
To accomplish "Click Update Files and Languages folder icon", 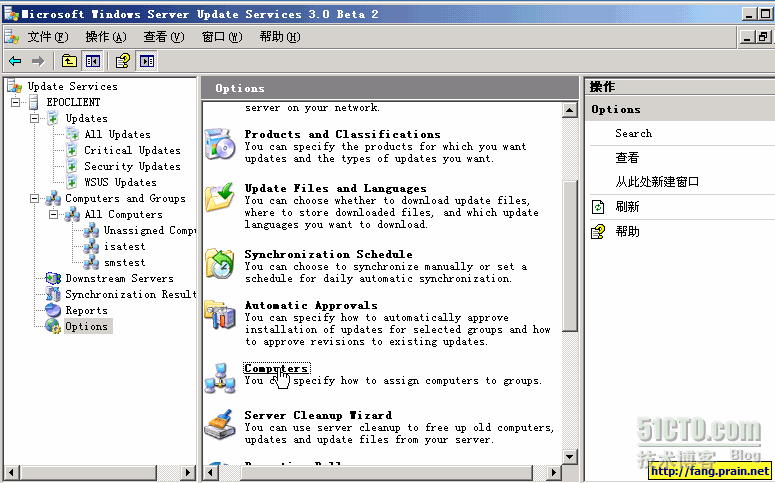I will (220, 197).
